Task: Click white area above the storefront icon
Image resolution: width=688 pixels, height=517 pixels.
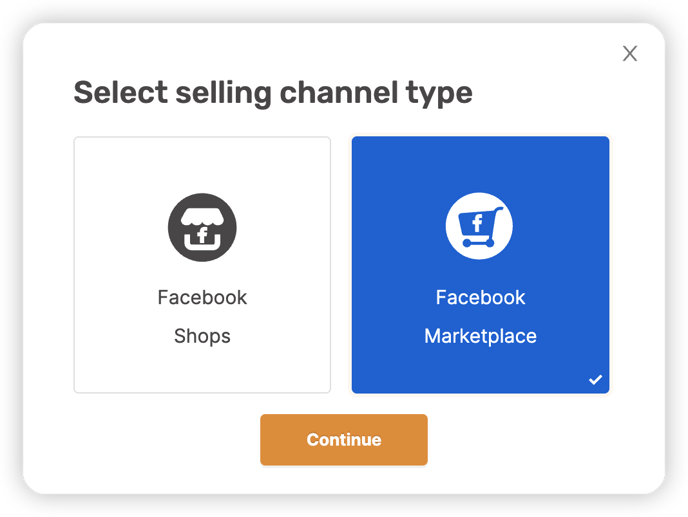Action: tap(202, 165)
